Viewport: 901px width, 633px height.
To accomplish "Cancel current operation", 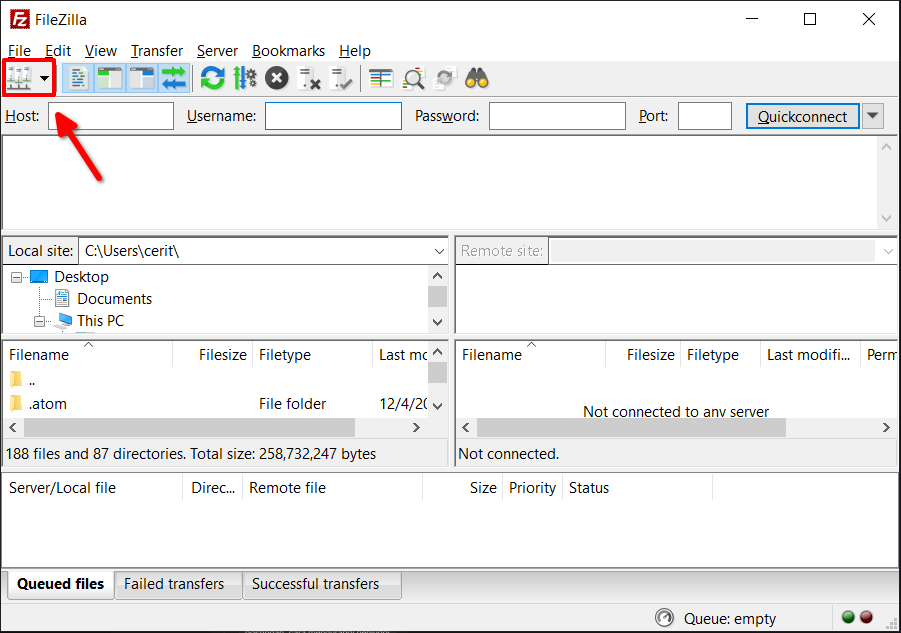I will tap(276, 78).
